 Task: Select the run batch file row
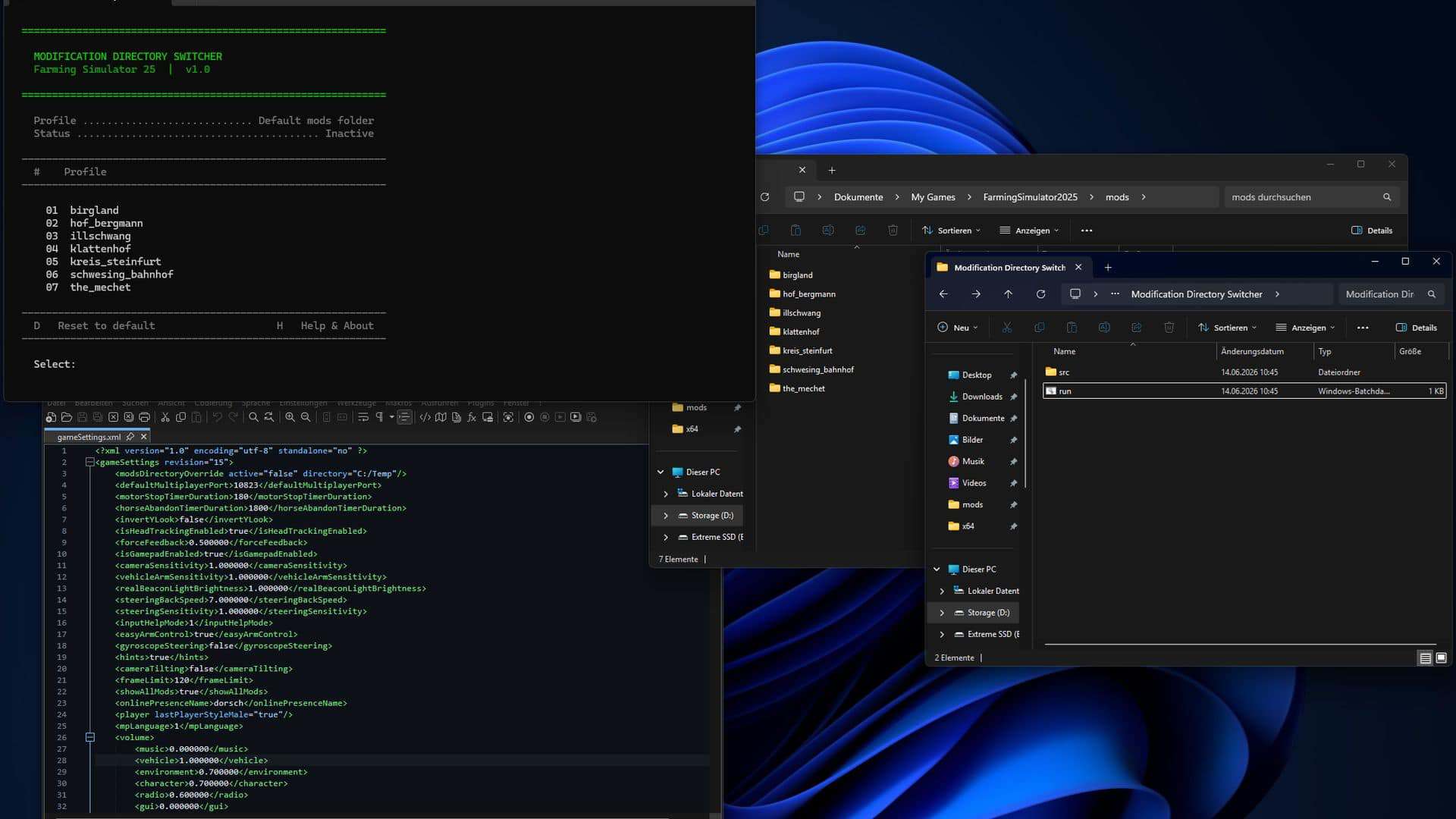(1244, 391)
